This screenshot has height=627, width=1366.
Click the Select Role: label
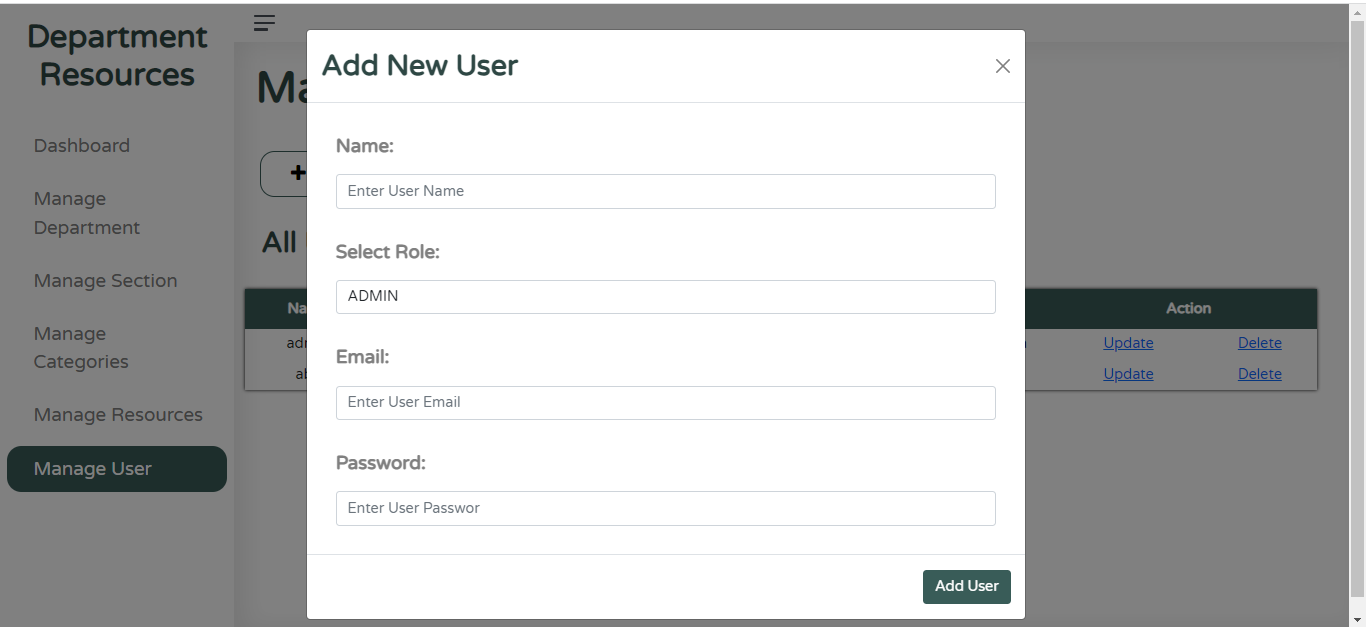[388, 252]
